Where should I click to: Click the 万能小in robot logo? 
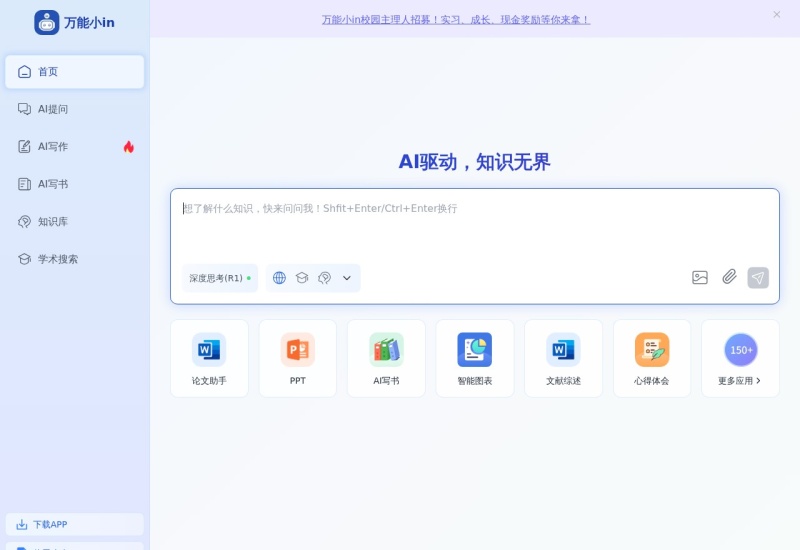[46, 22]
